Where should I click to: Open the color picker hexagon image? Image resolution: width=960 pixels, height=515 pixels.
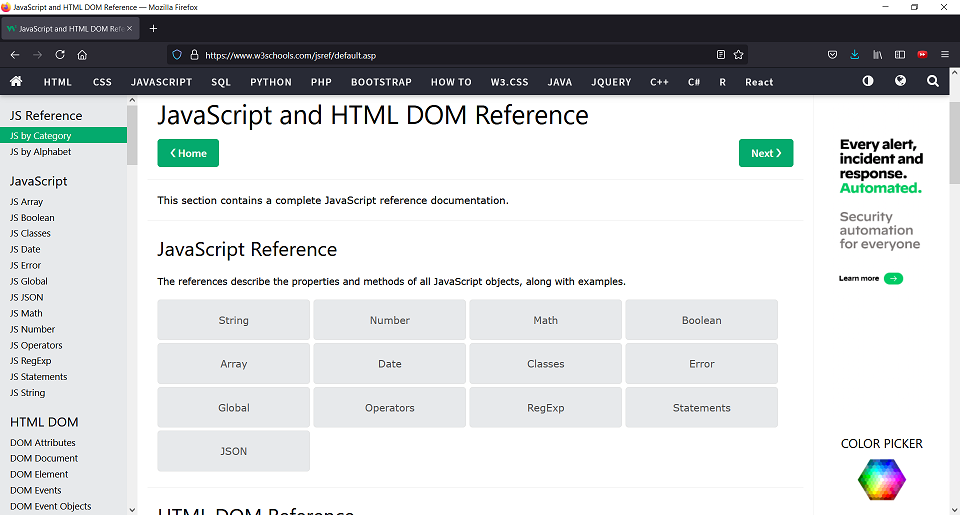pos(882,479)
